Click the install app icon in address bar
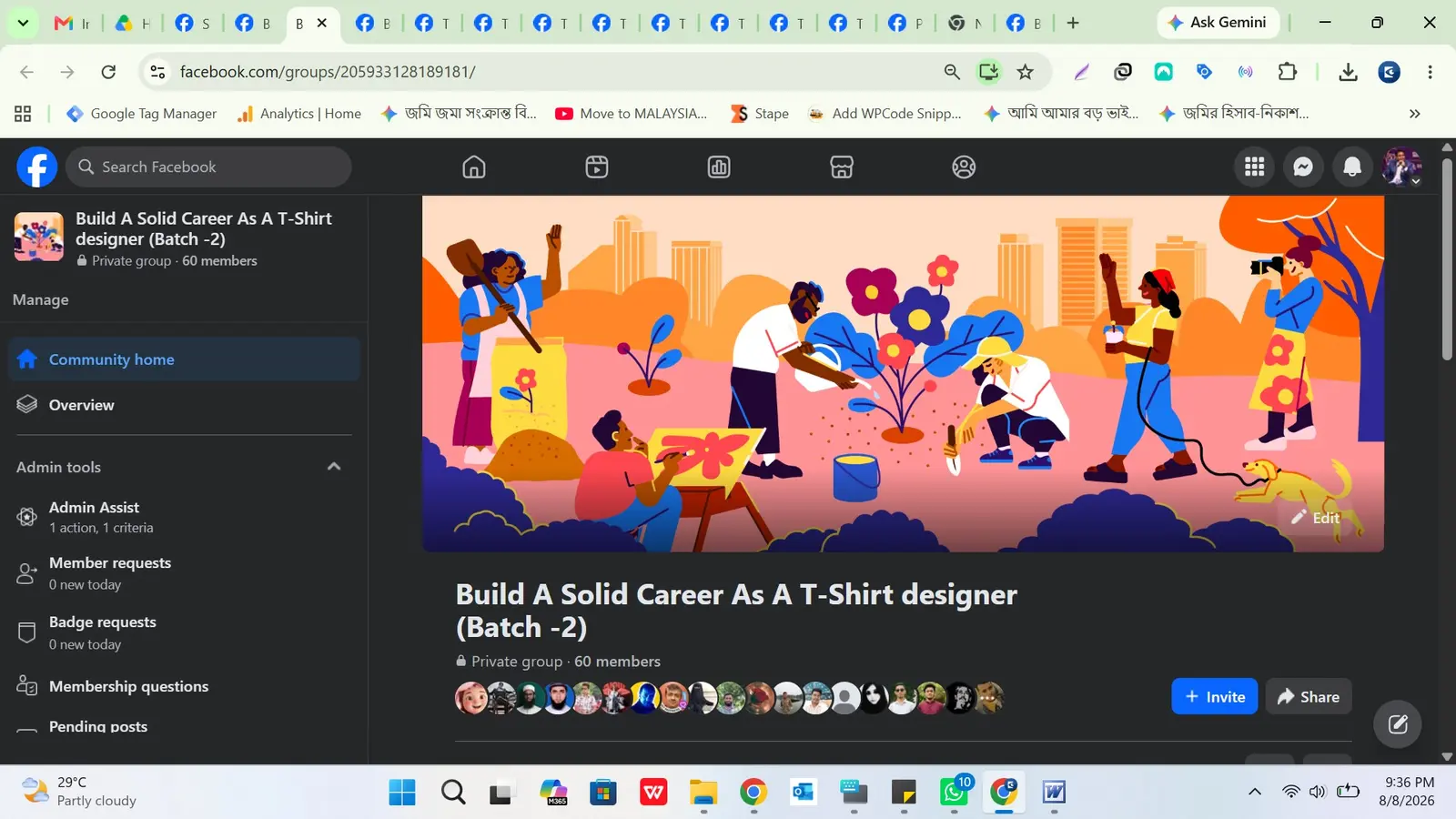The width and height of the screenshot is (1456, 819). (x=988, y=72)
